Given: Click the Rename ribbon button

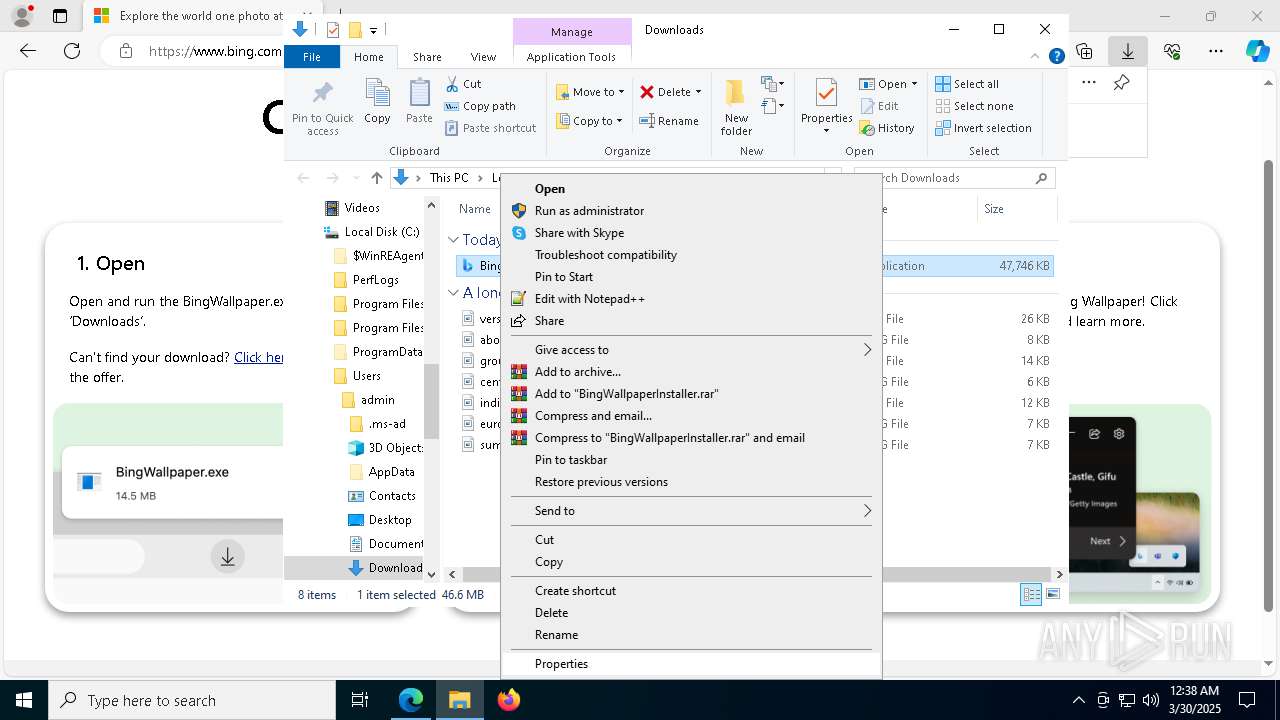Looking at the screenshot, I should (x=669, y=121).
